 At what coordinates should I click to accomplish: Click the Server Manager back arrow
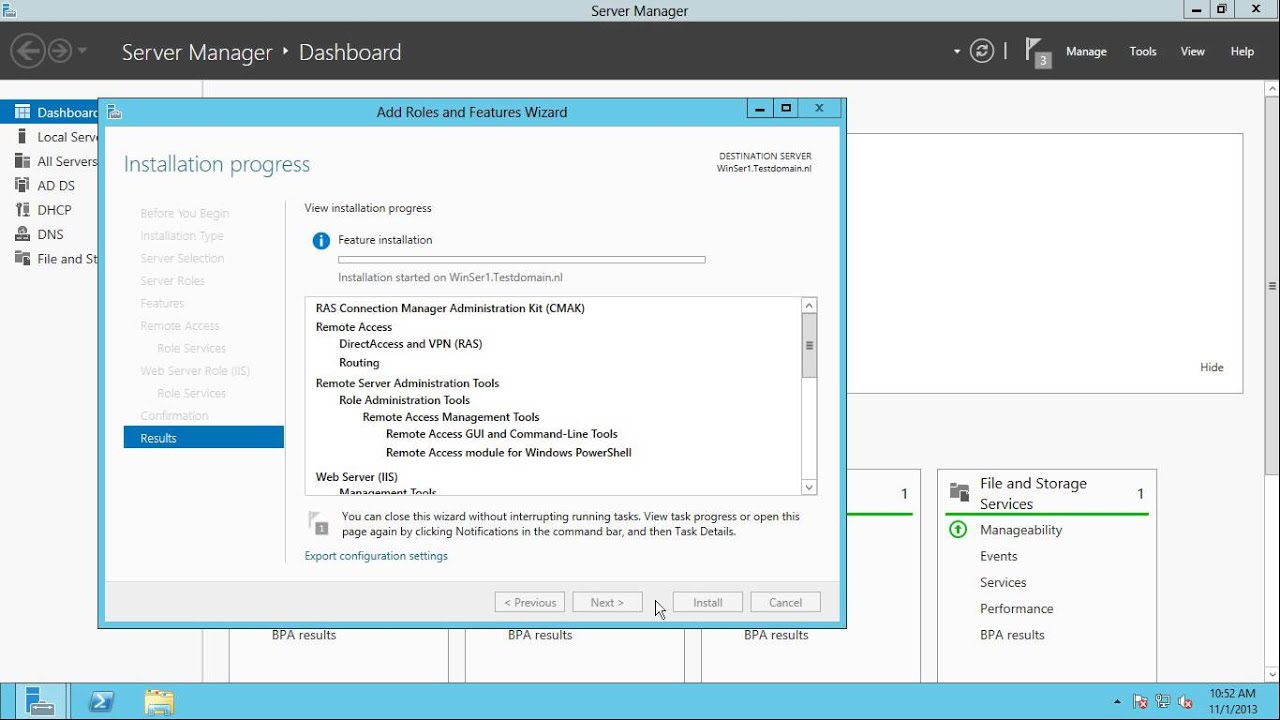point(29,51)
